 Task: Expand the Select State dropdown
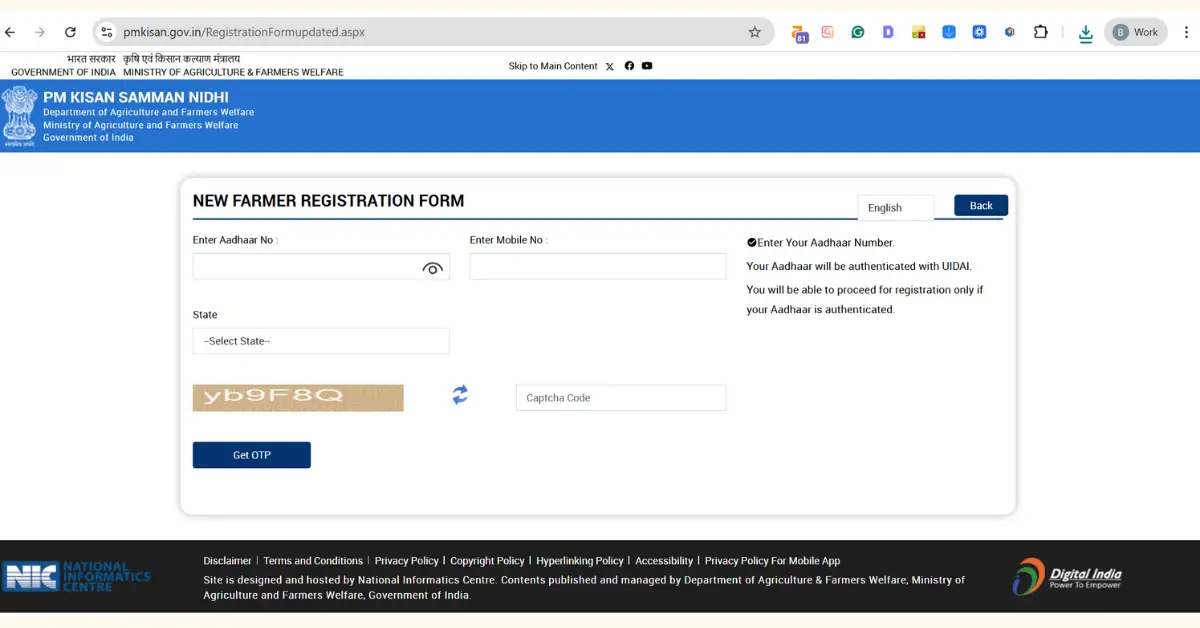321,341
